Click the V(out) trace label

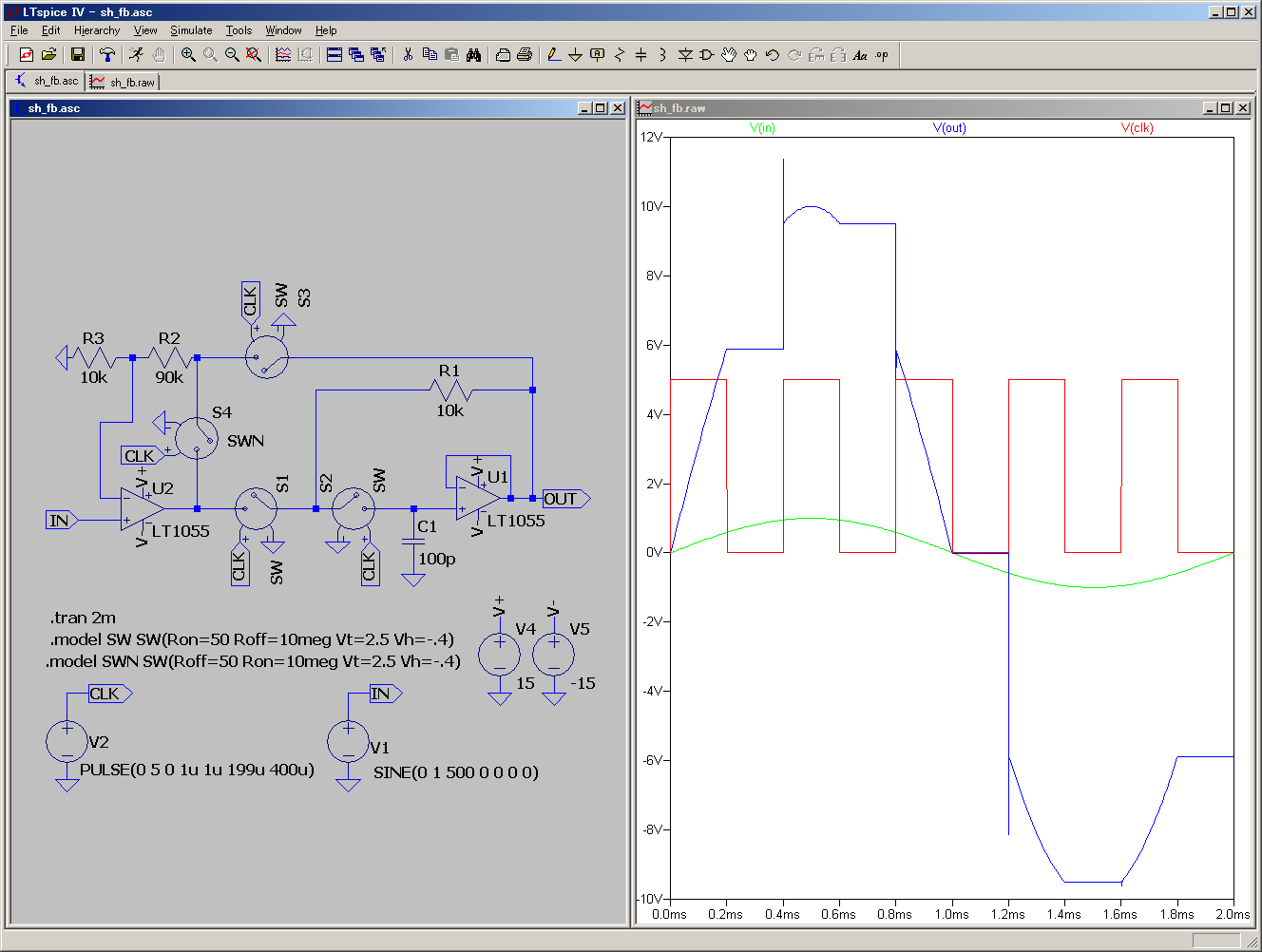(948, 127)
